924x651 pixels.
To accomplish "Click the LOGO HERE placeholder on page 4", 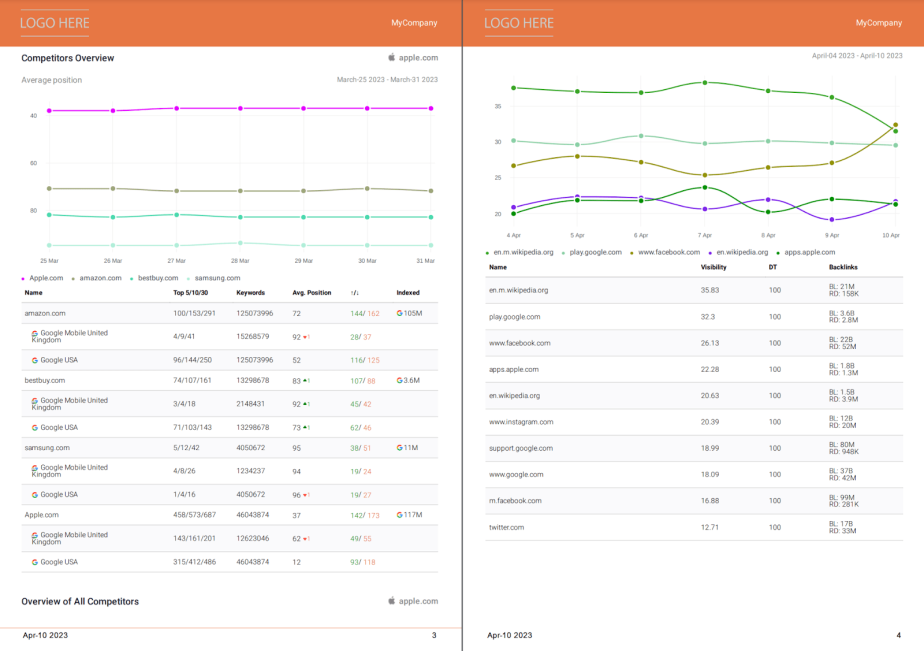I will tap(519, 23).
